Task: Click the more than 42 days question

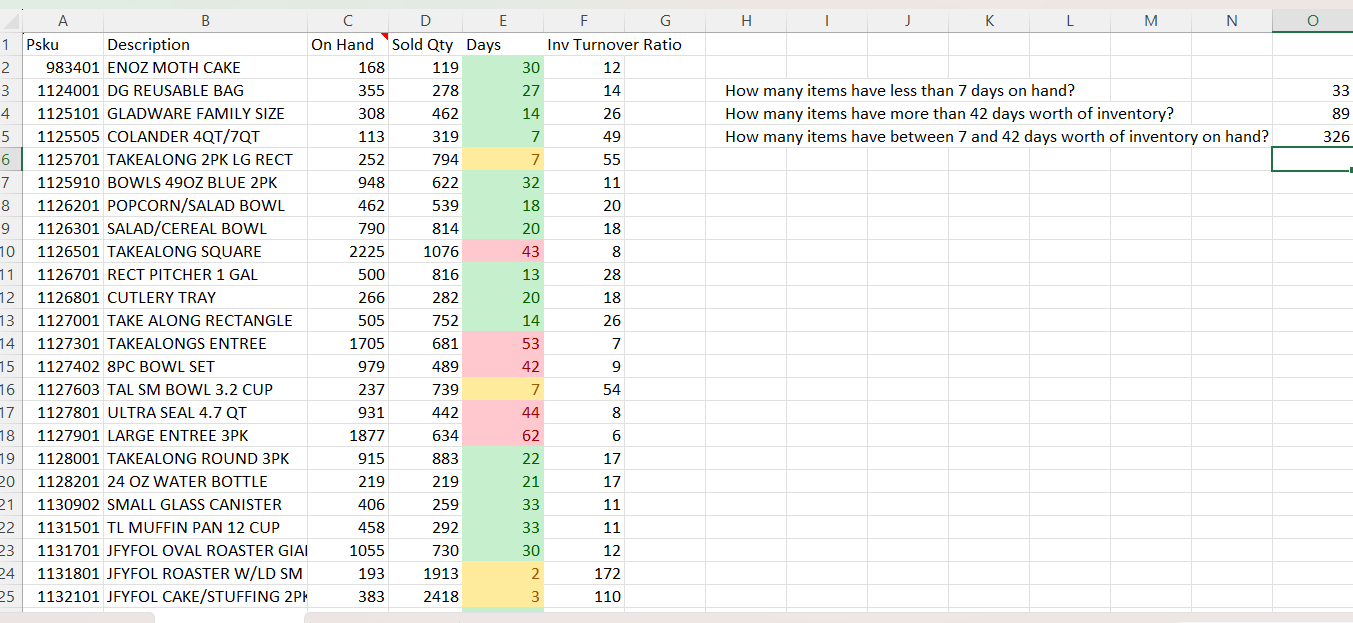Action: [x=949, y=113]
